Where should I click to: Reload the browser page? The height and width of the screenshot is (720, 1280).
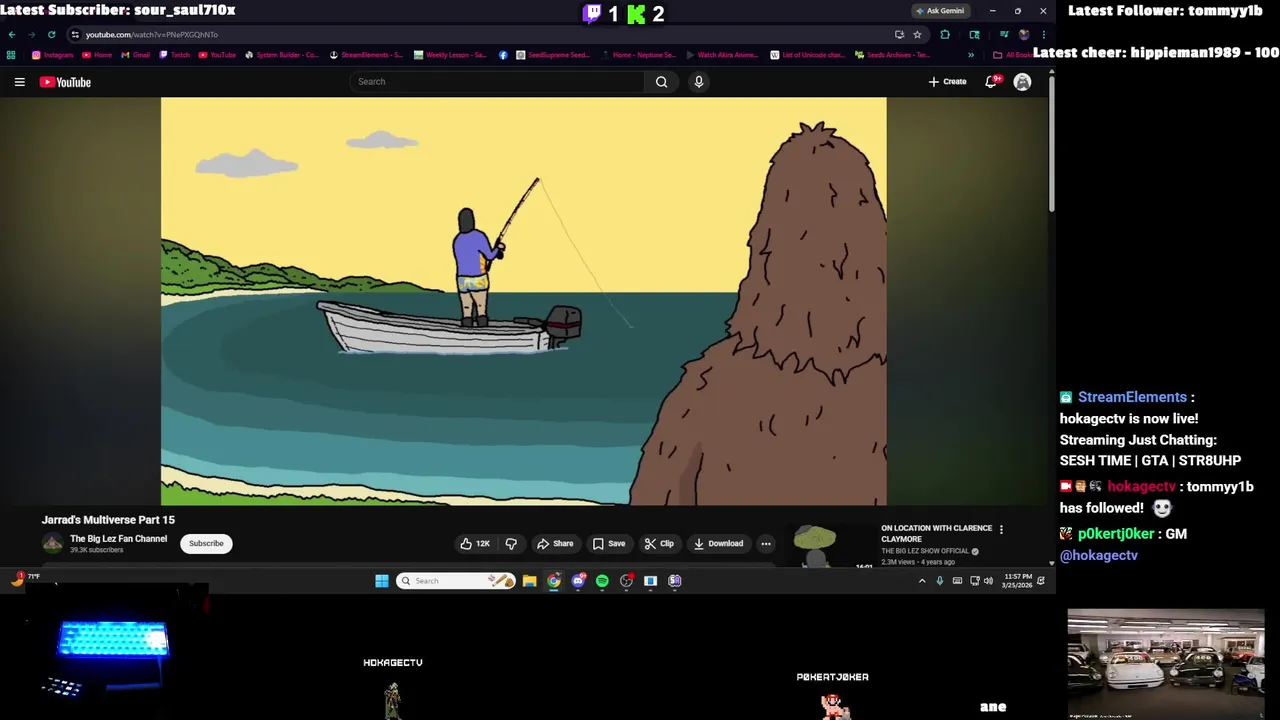[x=51, y=34]
